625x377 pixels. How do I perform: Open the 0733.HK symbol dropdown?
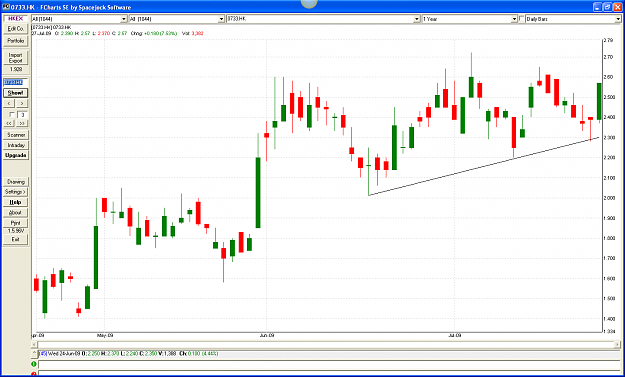(x=417, y=19)
